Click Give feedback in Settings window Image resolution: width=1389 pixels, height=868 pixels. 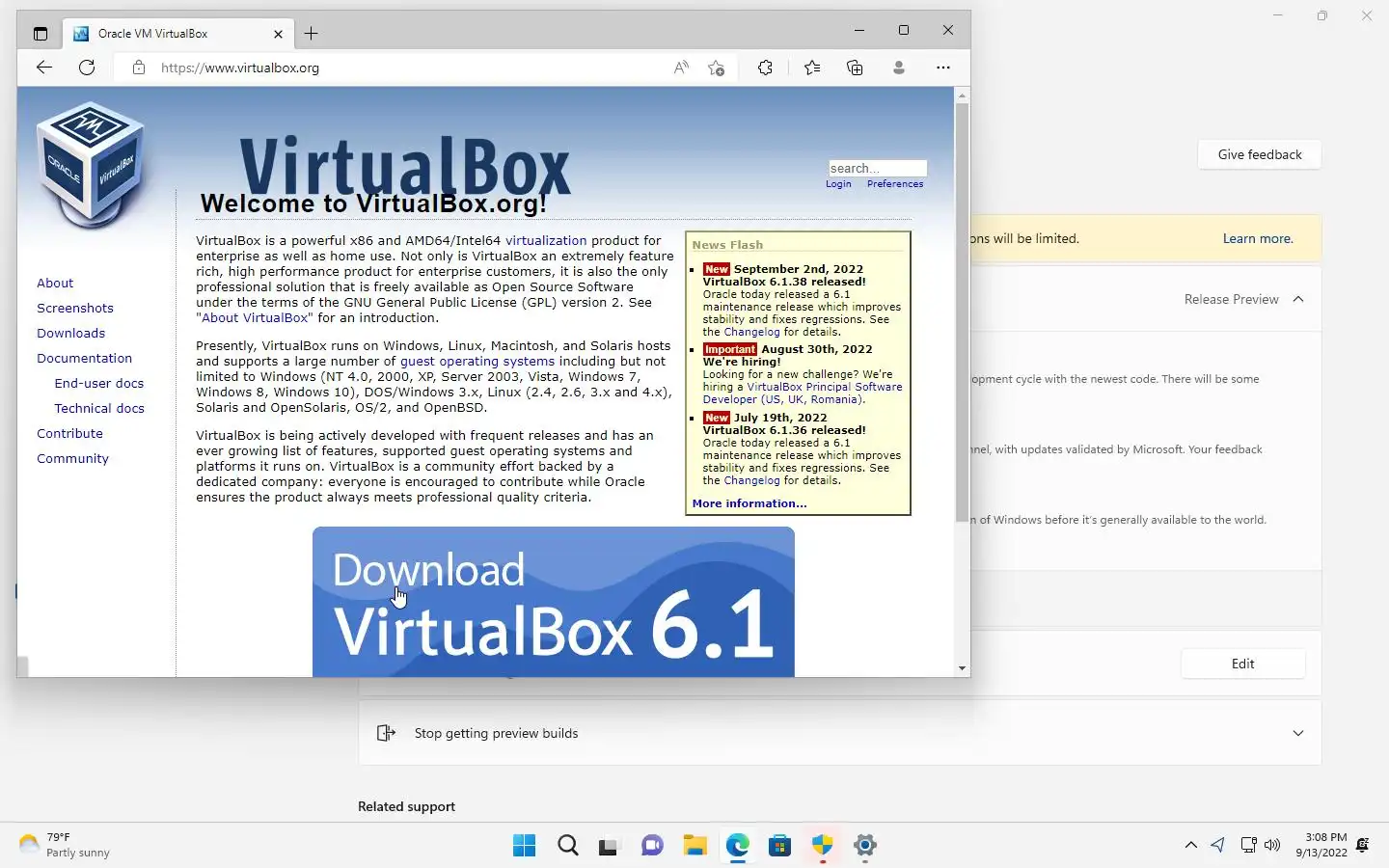point(1260,154)
